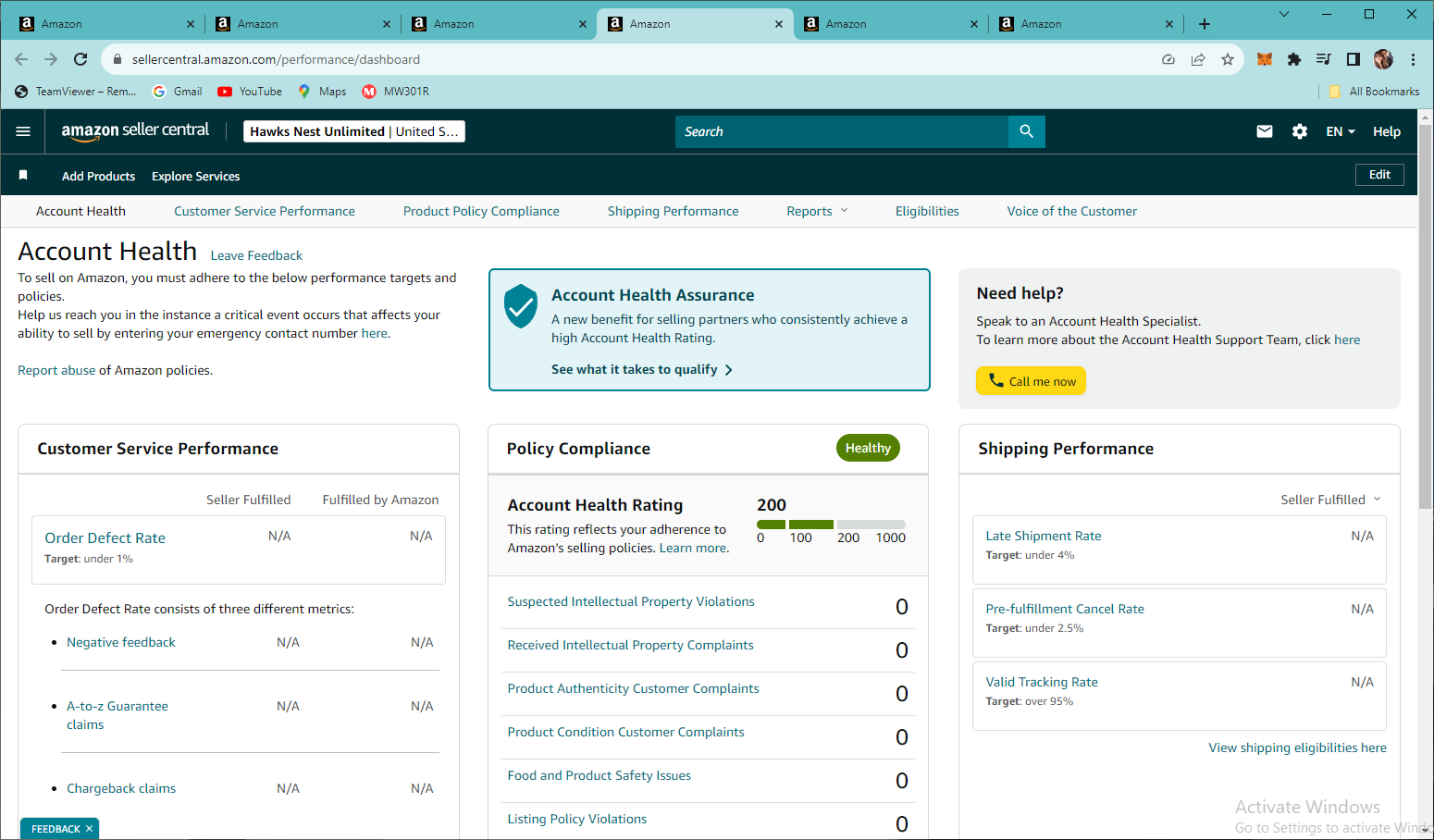Open the browser extensions puzzle icon
Screen dimensions: 1434x840
pyautogui.click(x=1294, y=59)
